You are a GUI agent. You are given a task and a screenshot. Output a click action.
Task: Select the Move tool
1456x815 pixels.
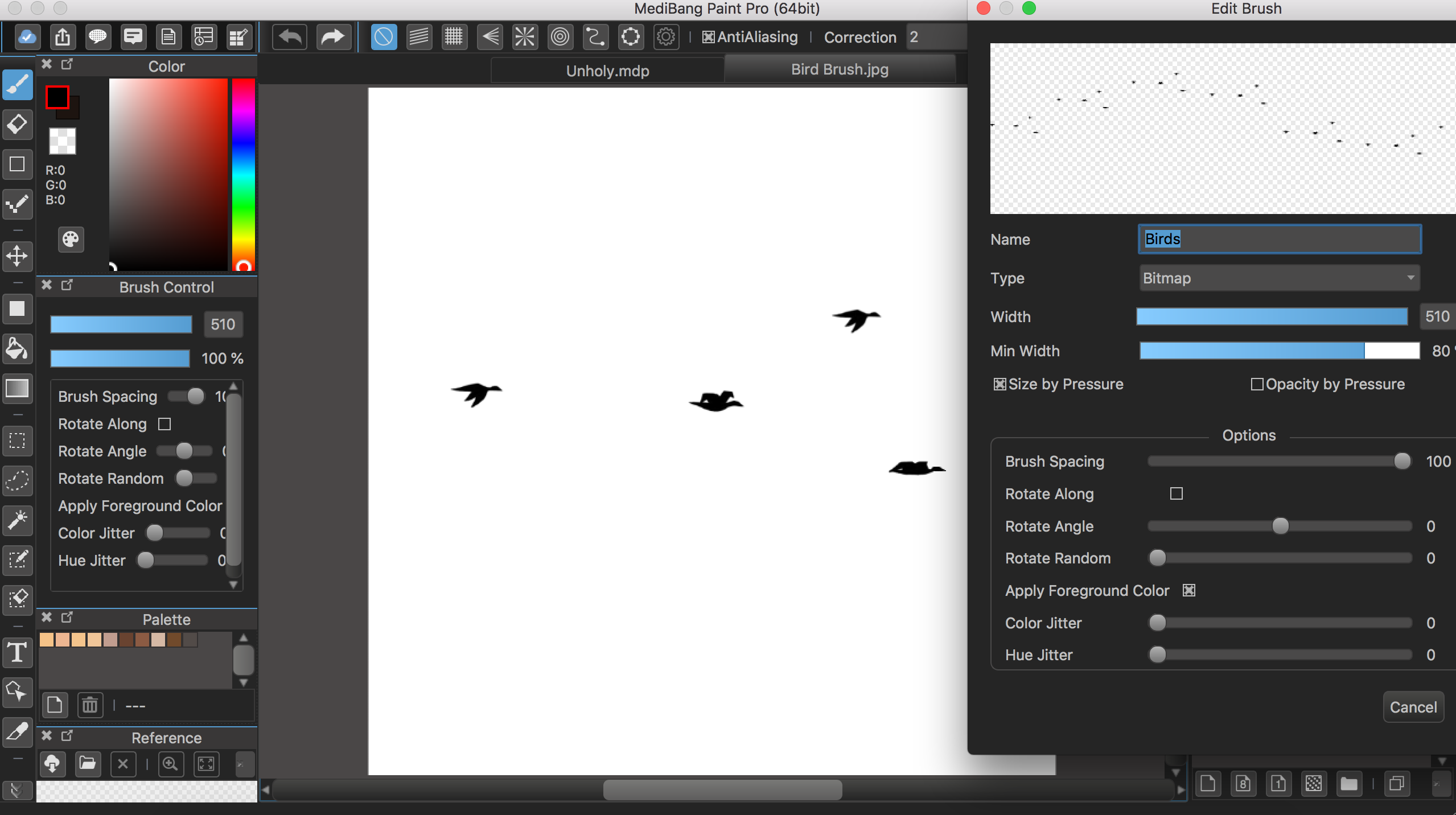(x=18, y=256)
